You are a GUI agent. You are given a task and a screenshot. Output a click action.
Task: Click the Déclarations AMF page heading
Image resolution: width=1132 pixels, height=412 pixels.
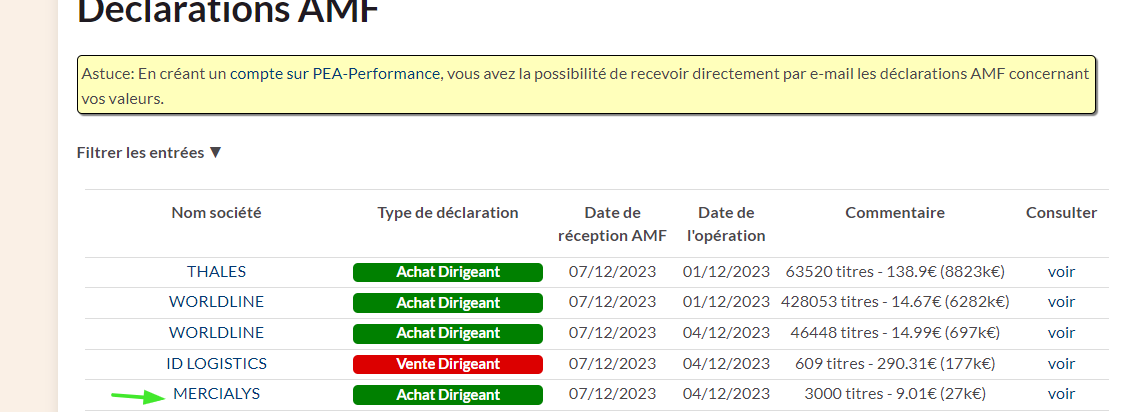(228, 11)
